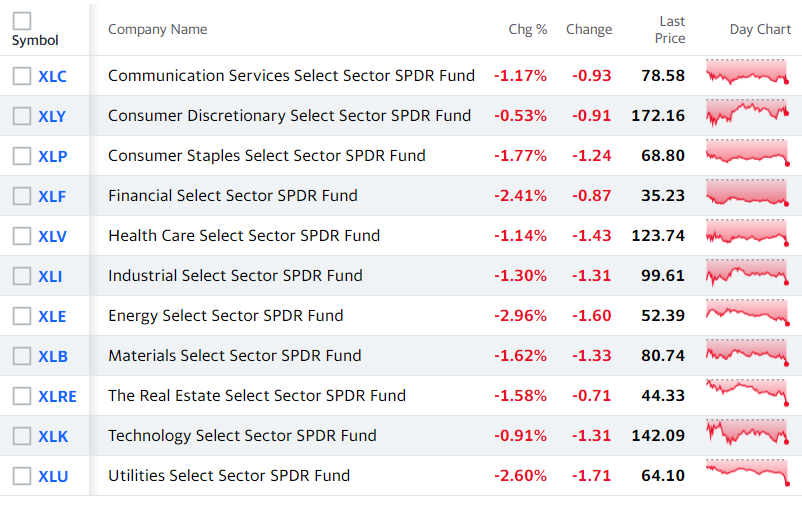Open the XLI ticker symbol link
This screenshot has width=802, height=508.
point(50,276)
